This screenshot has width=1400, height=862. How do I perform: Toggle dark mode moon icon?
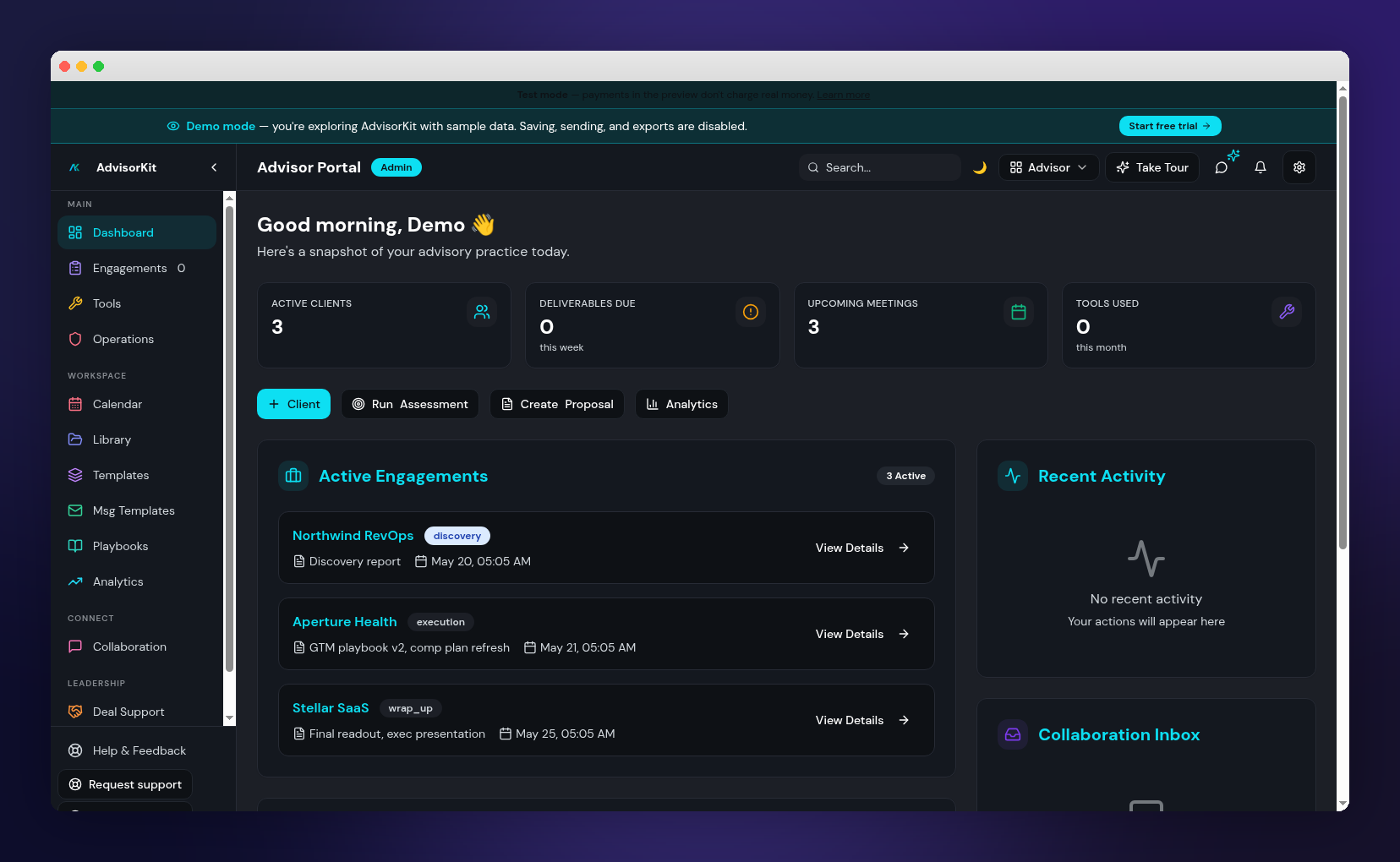click(x=980, y=167)
